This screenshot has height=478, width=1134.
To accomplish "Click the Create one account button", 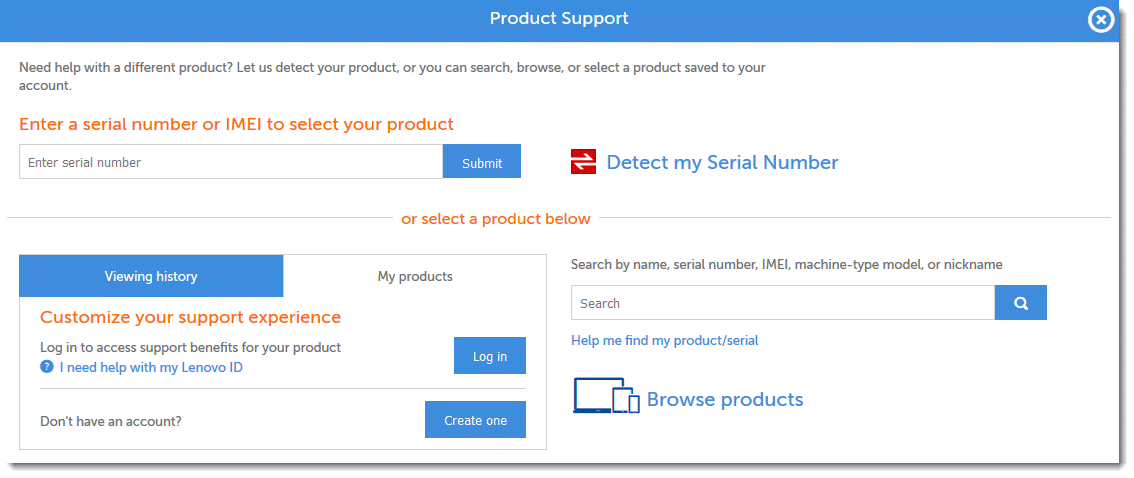I will 475,420.
